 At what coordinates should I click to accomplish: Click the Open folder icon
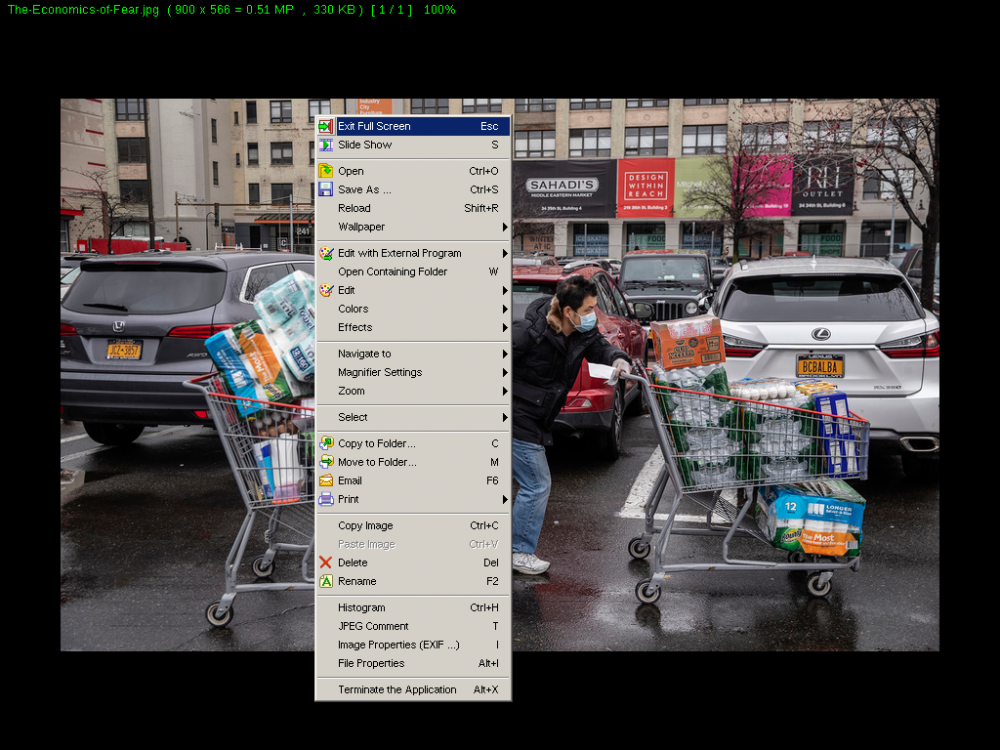326,171
